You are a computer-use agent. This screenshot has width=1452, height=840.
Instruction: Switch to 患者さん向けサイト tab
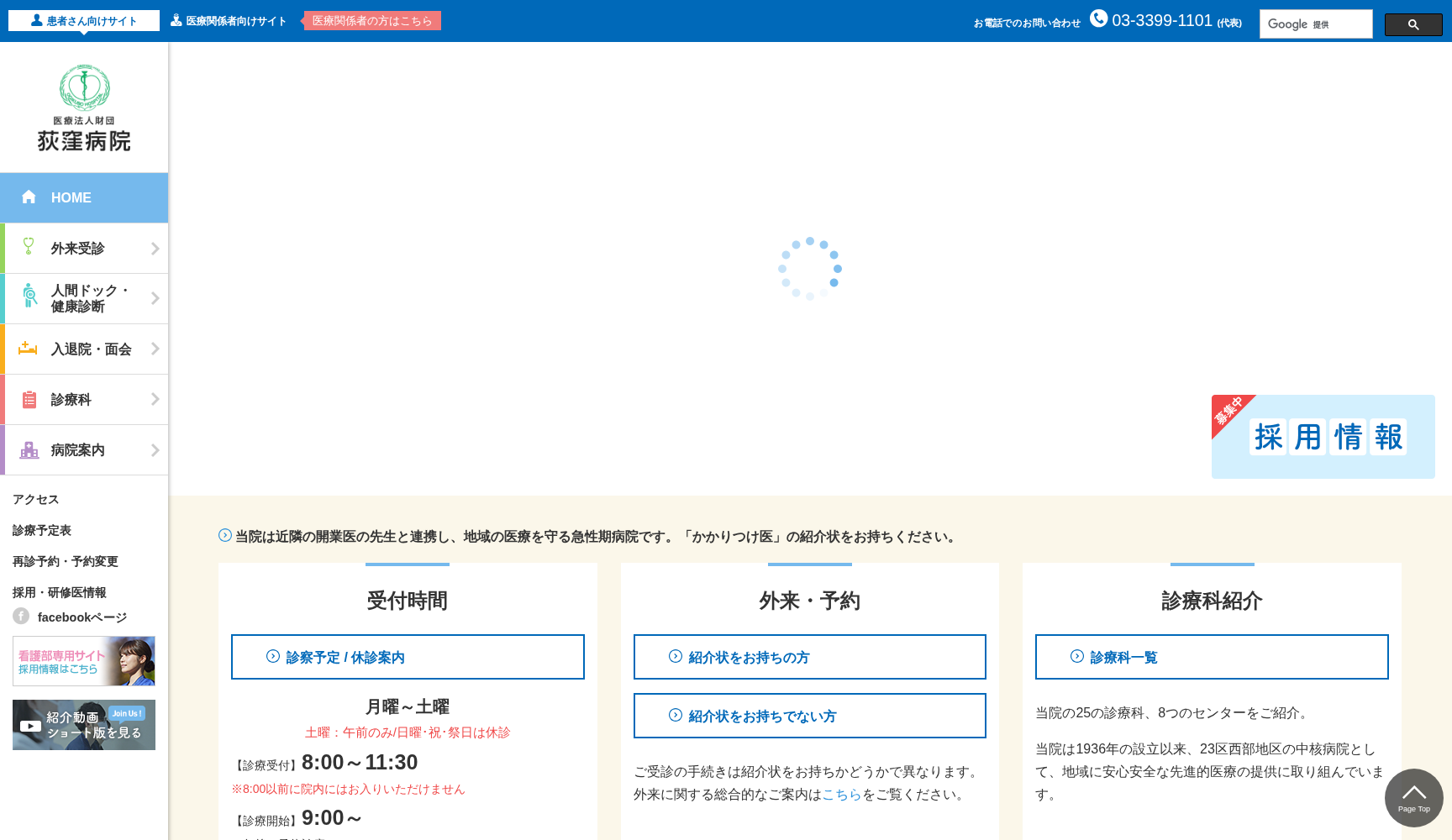tap(83, 19)
